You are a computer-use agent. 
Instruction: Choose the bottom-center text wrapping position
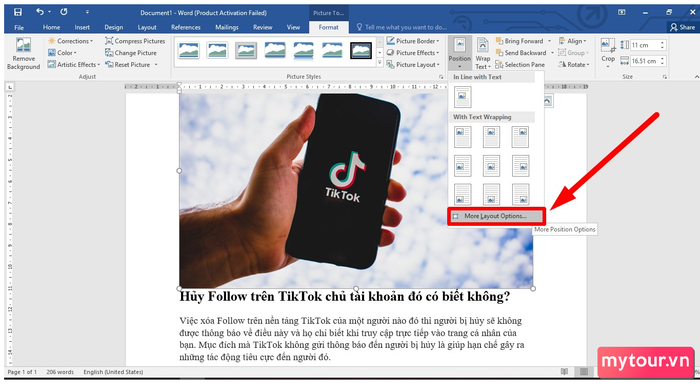(x=491, y=195)
